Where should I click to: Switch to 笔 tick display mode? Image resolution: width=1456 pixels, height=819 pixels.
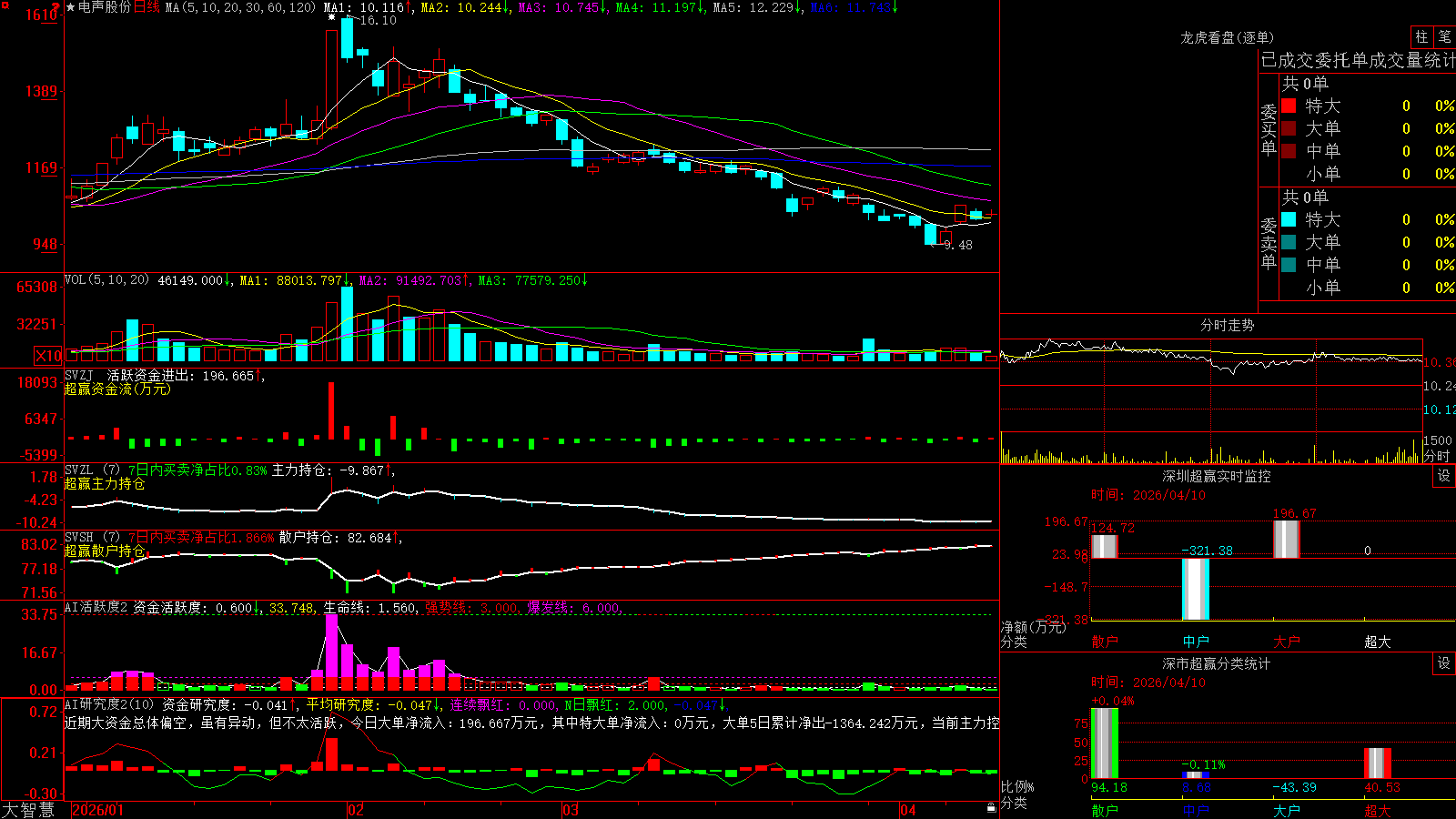1444,36
